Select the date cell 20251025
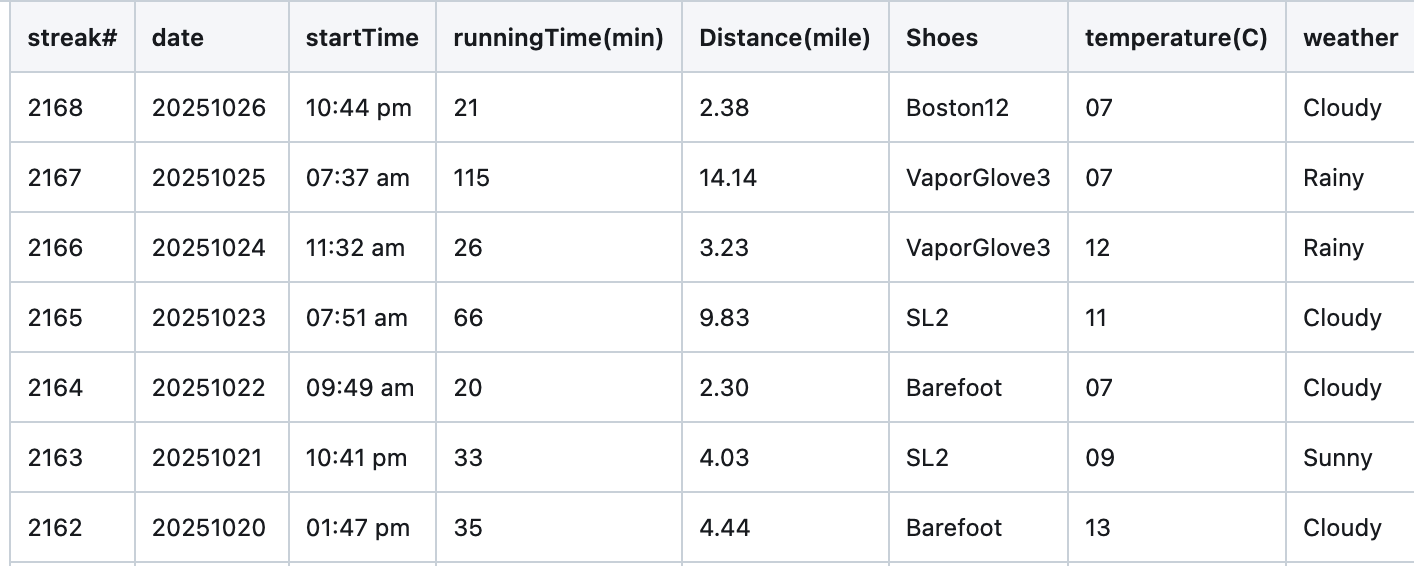1414x566 pixels. coord(209,178)
